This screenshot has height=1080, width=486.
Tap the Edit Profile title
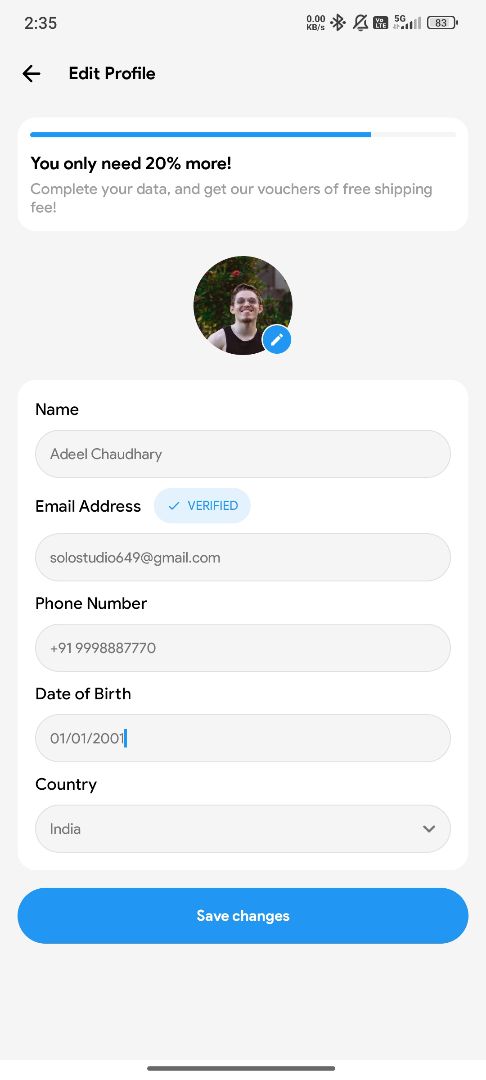pos(112,74)
